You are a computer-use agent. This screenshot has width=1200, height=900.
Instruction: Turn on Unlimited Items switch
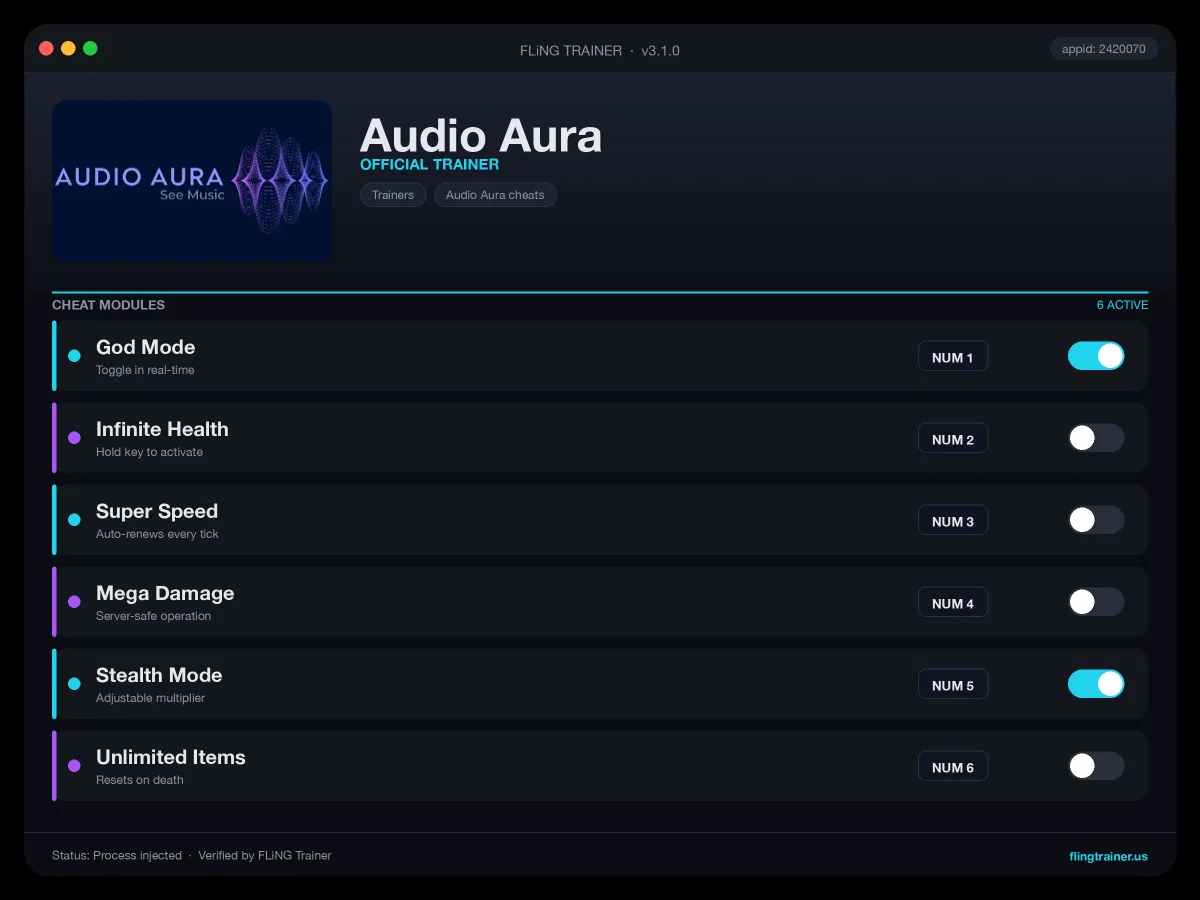point(1096,766)
